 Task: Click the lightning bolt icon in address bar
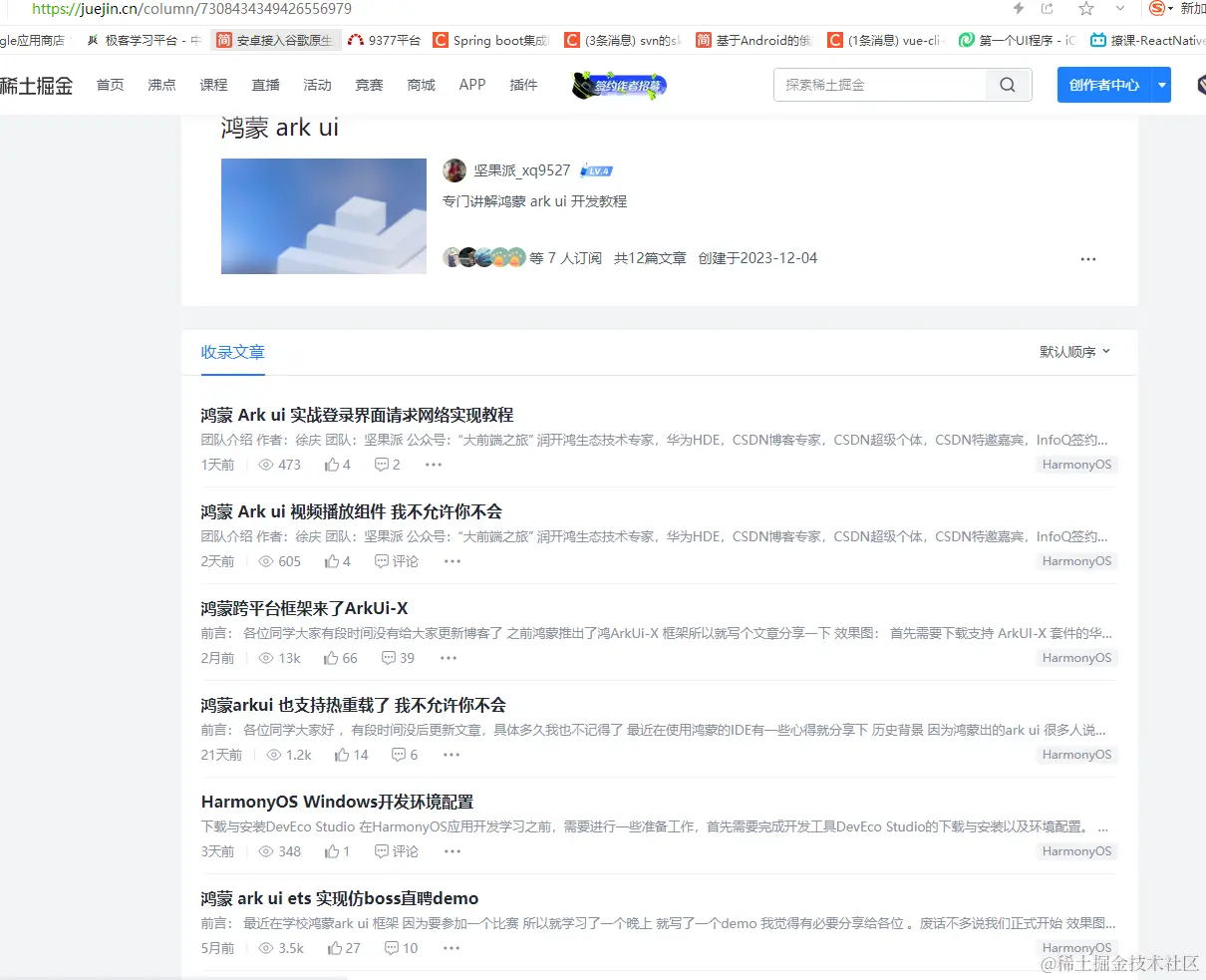click(x=1019, y=9)
